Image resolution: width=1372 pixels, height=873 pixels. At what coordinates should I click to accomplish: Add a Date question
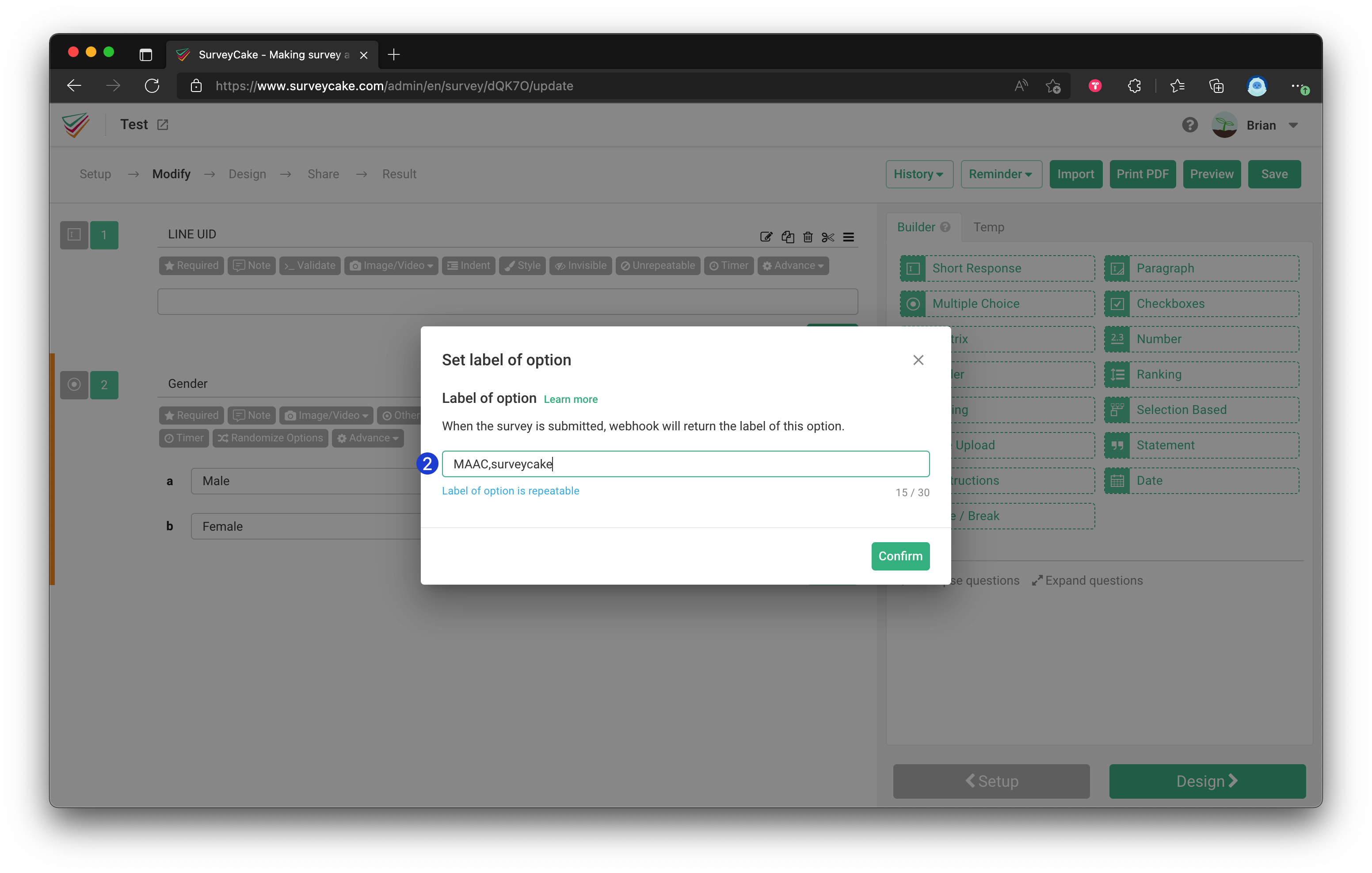coord(1202,480)
